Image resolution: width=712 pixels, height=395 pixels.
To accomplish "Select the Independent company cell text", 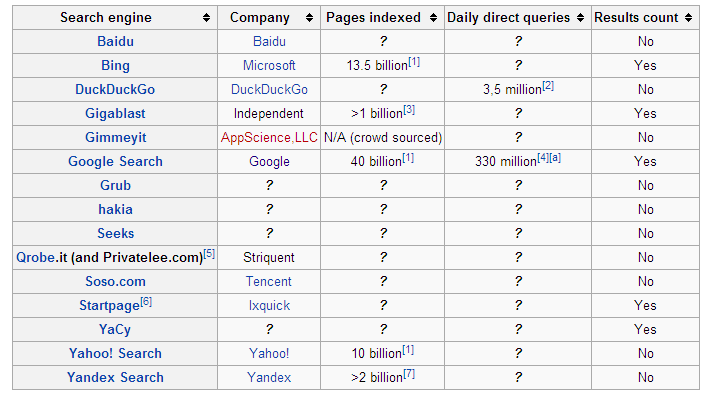I will 268,114.
